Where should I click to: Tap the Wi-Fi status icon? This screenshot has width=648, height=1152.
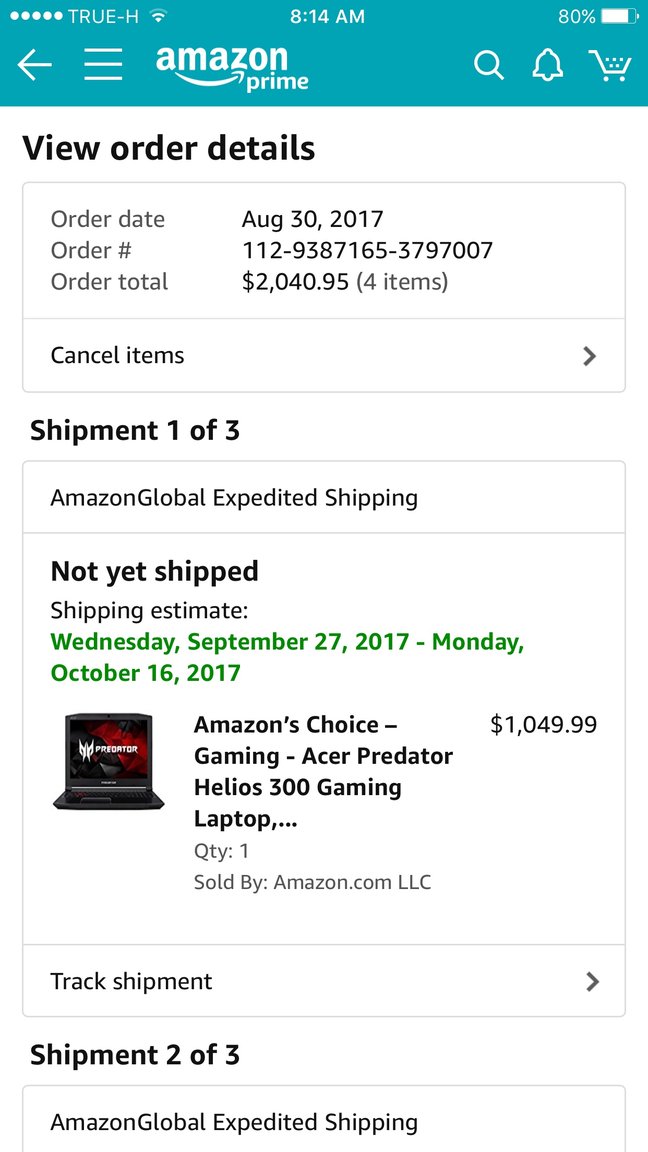157,17
